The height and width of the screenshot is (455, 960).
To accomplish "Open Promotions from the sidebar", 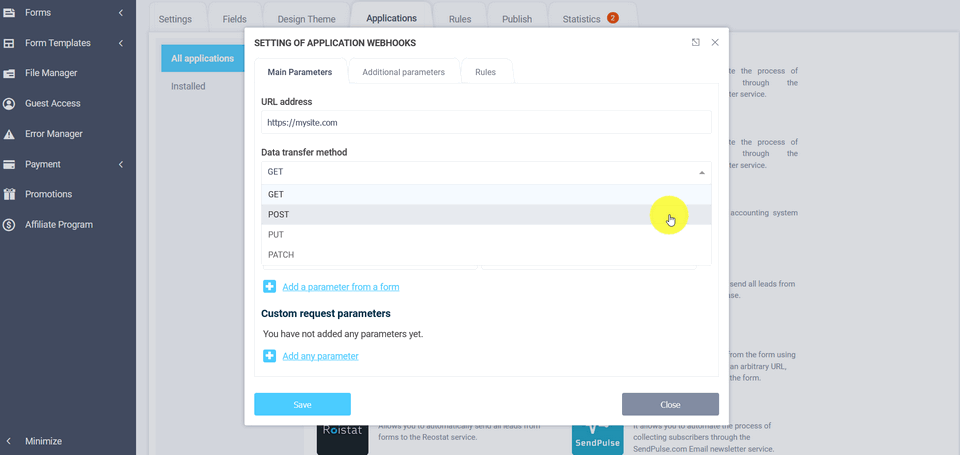I will [x=48, y=194].
